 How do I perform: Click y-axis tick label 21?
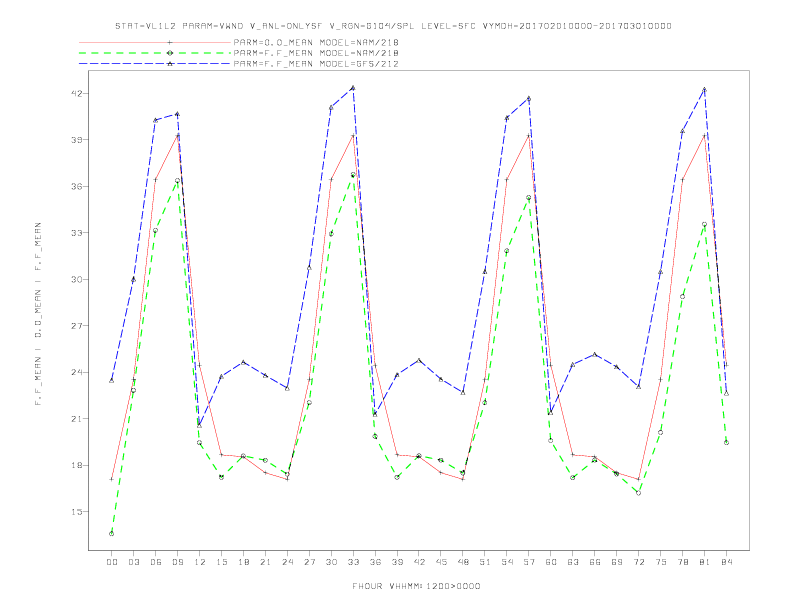click(x=76, y=419)
